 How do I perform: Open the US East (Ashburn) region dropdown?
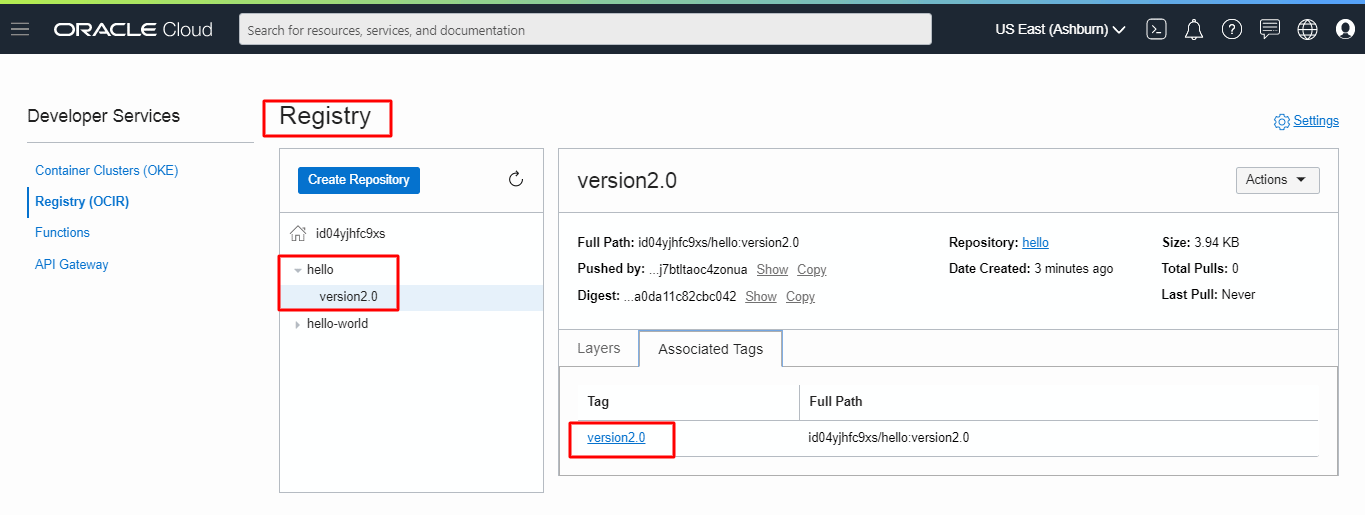[1060, 29]
